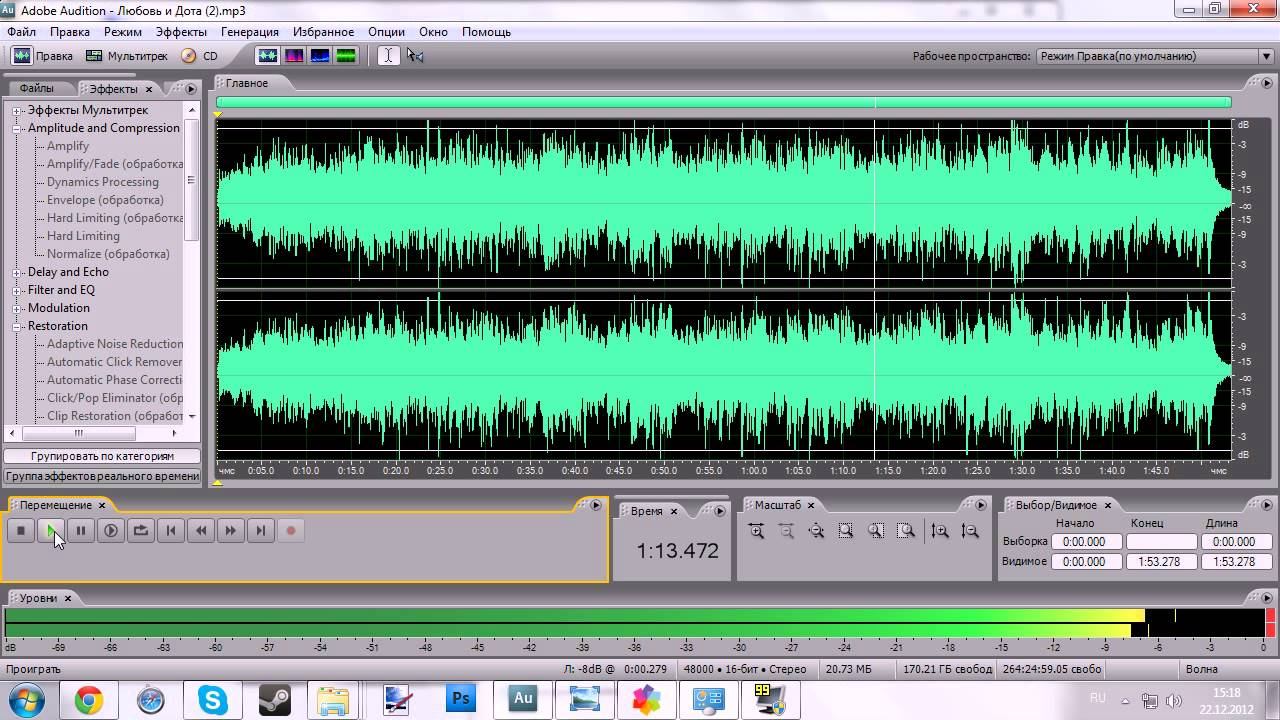Select the Spectral Frequency display icon
1280x720 pixels.
tap(294, 56)
